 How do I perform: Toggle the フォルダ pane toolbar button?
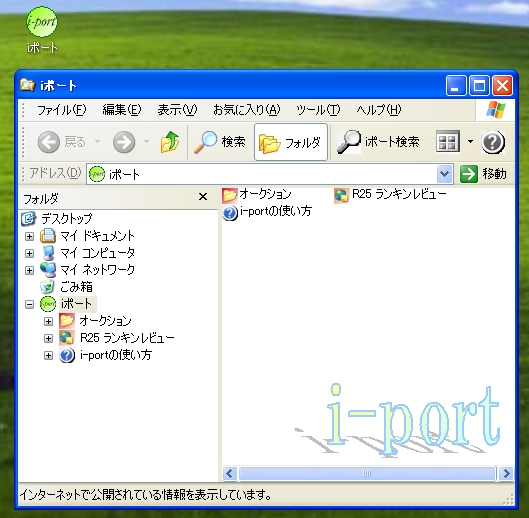click(x=291, y=142)
